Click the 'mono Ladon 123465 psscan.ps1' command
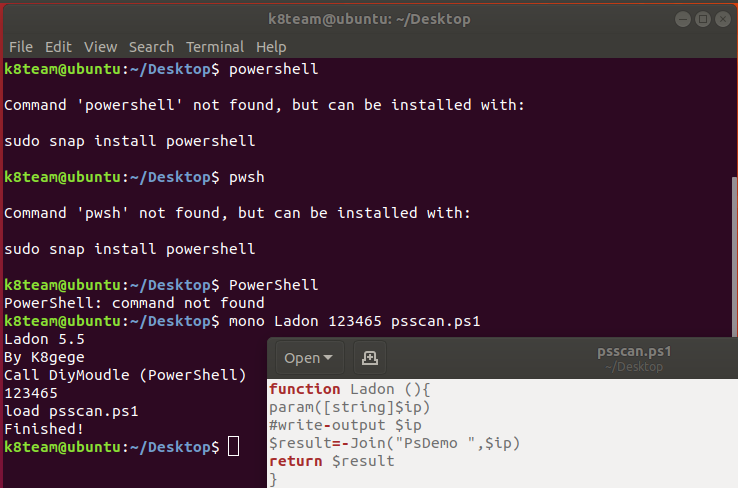 pyautogui.click(x=355, y=321)
